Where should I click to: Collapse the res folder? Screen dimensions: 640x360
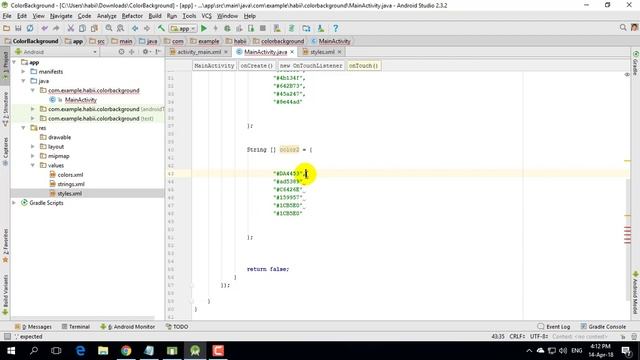click(x=23, y=128)
